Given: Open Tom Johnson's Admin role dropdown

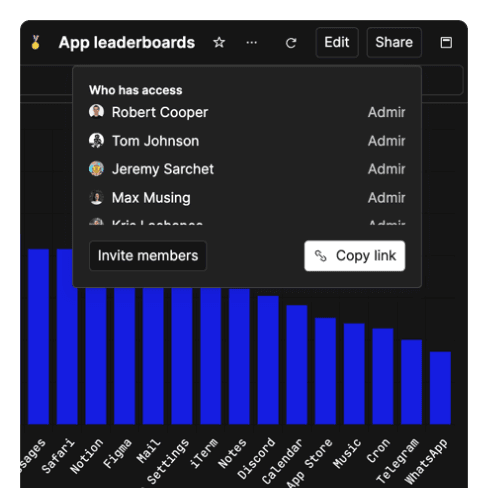Looking at the screenshot, I should pos(387,141).
